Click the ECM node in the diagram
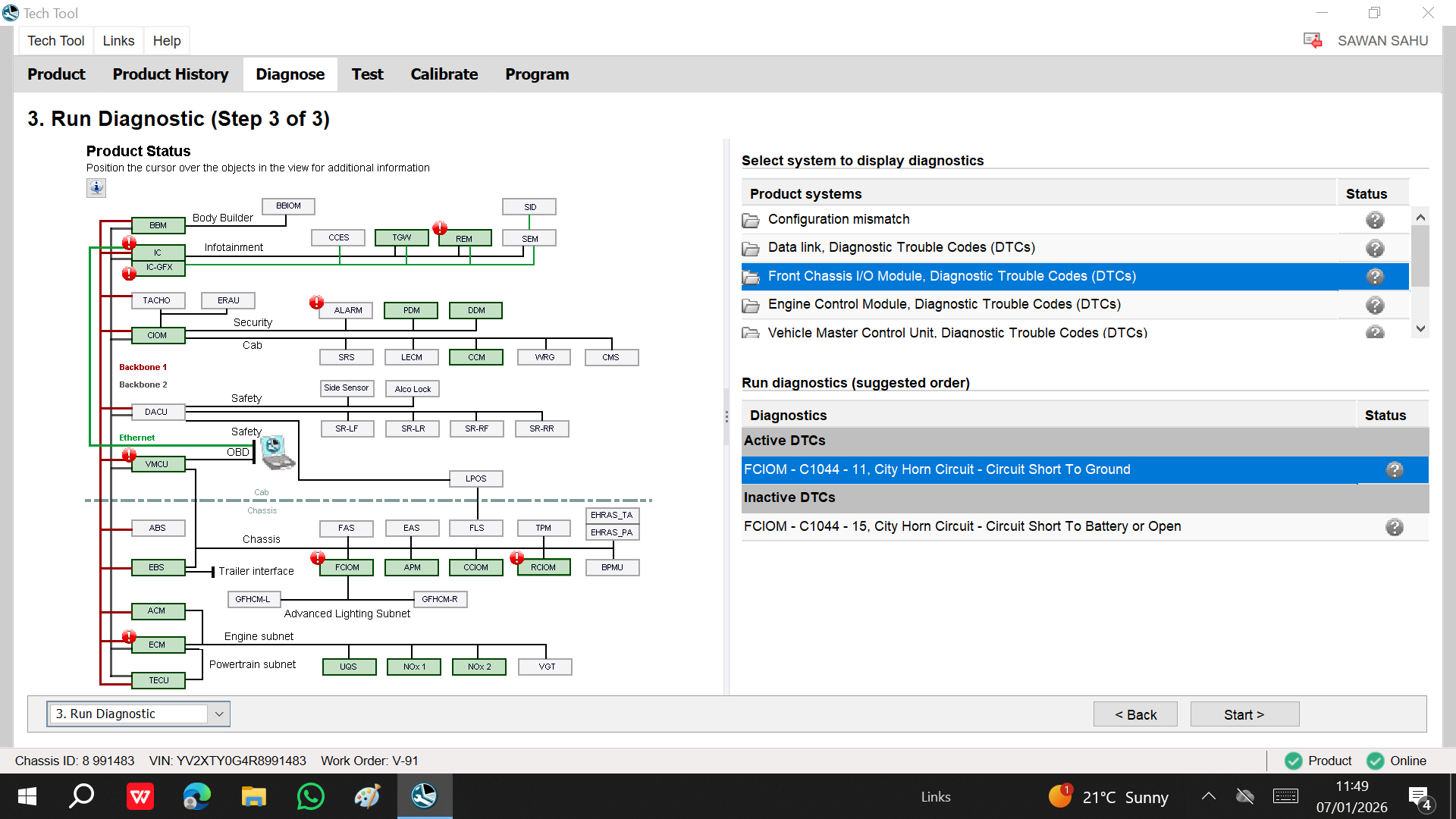 [157, 645]
